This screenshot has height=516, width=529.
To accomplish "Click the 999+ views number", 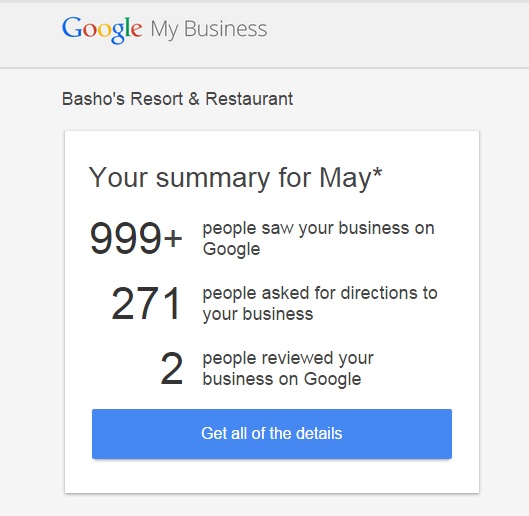I will point(136,238).
